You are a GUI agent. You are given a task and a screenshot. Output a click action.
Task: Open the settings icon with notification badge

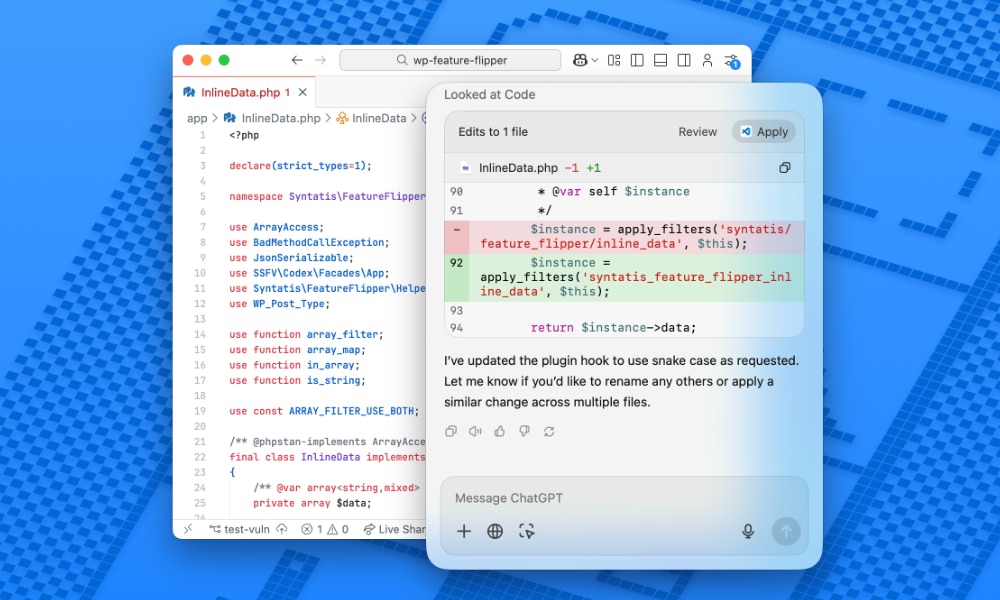click(x=732, y=61)
